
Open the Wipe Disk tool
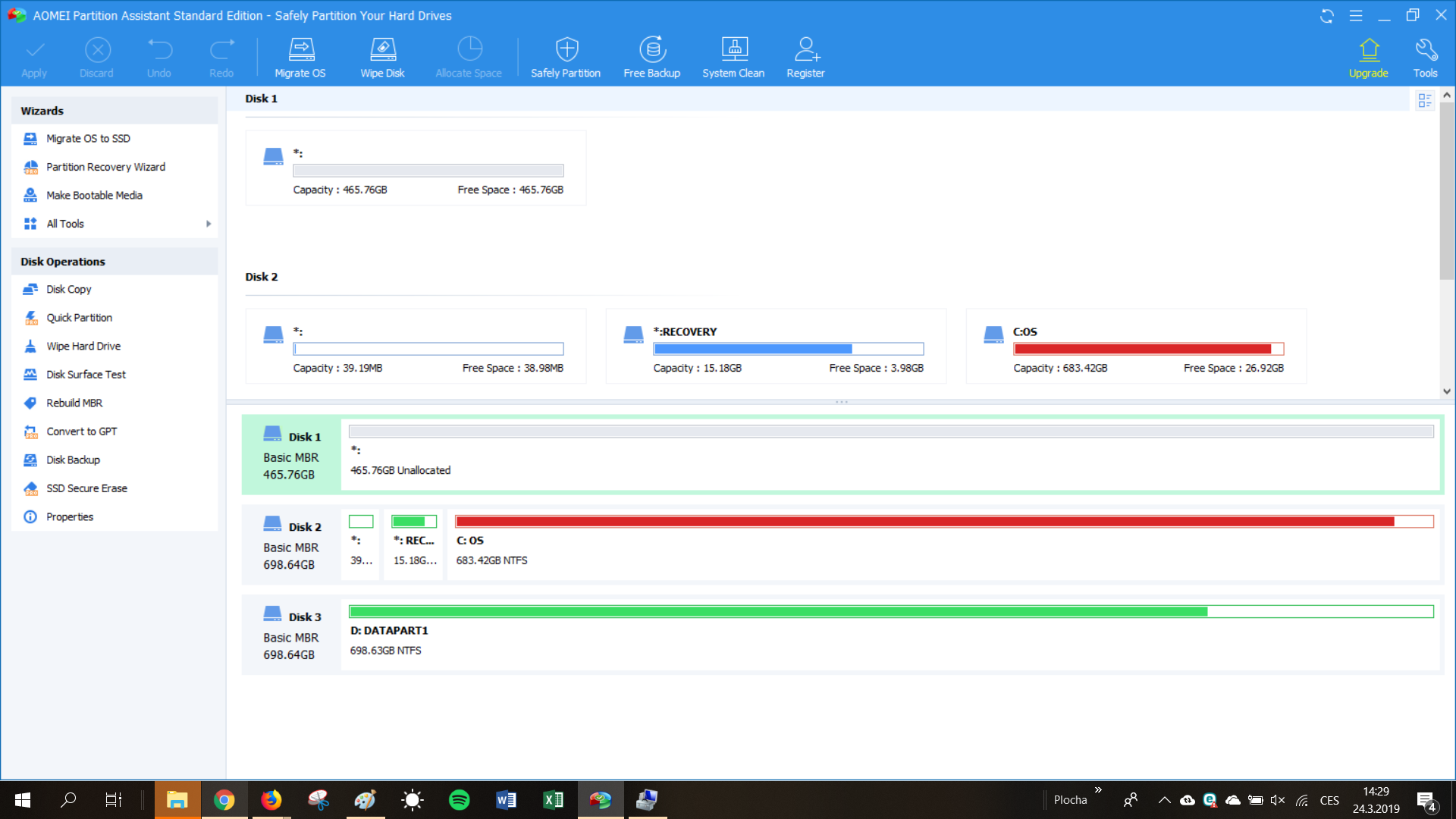[382, 50]
